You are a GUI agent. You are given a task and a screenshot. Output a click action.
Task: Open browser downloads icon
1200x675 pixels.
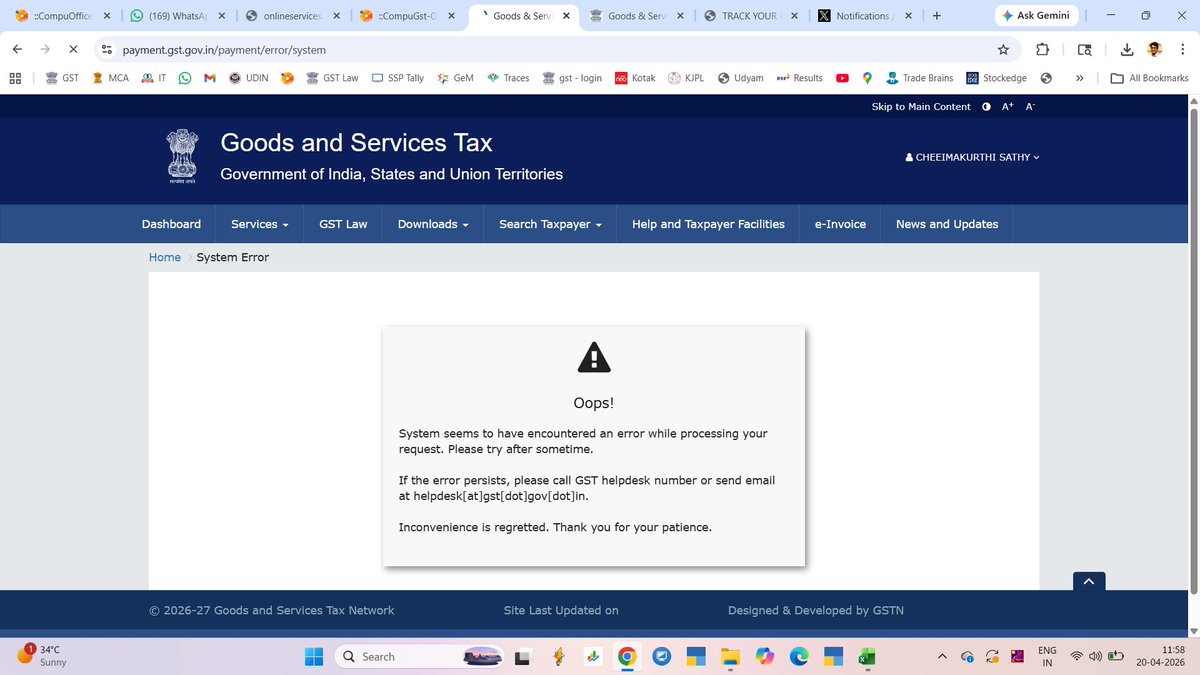tap(1126, 49)
